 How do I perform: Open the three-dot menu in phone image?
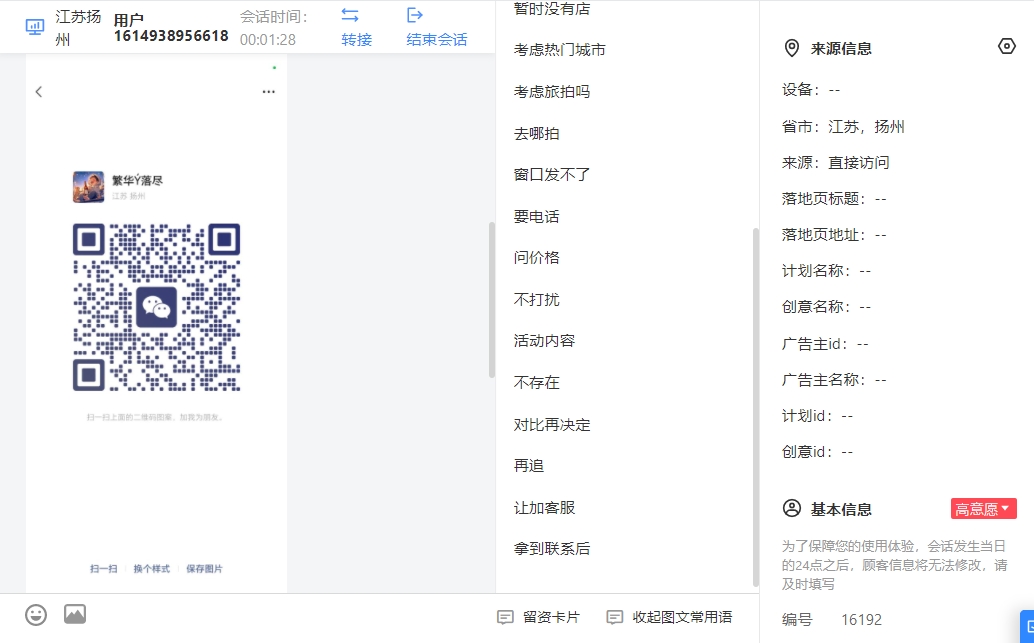point(268,92)
